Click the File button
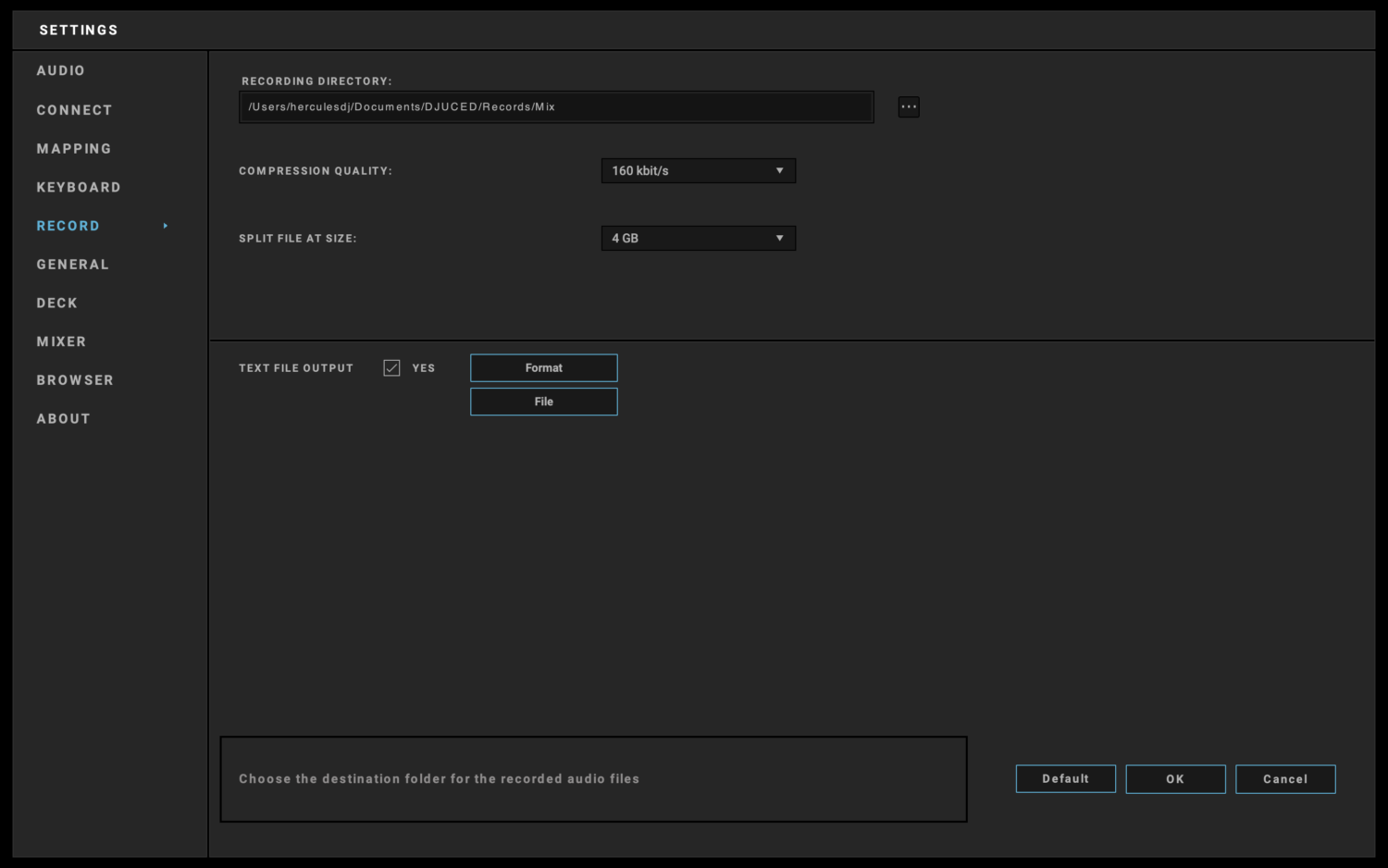This screenshot has height=868, width=1388. [543, 401]
